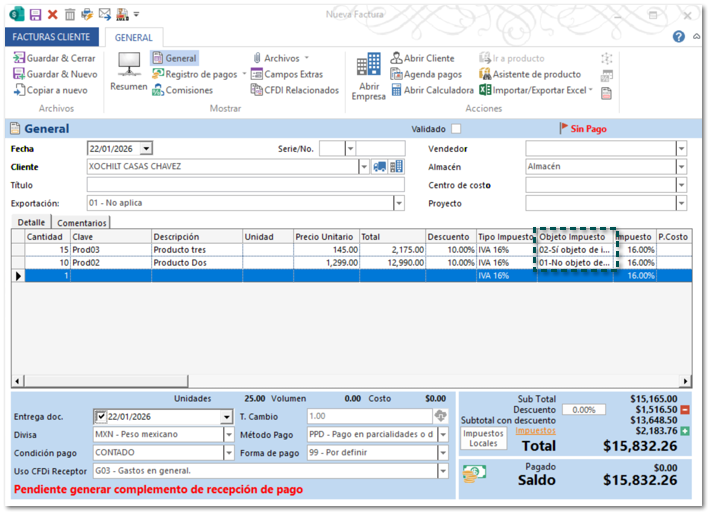Click the help question mark icon
The image size is (711, 515).
679,37
